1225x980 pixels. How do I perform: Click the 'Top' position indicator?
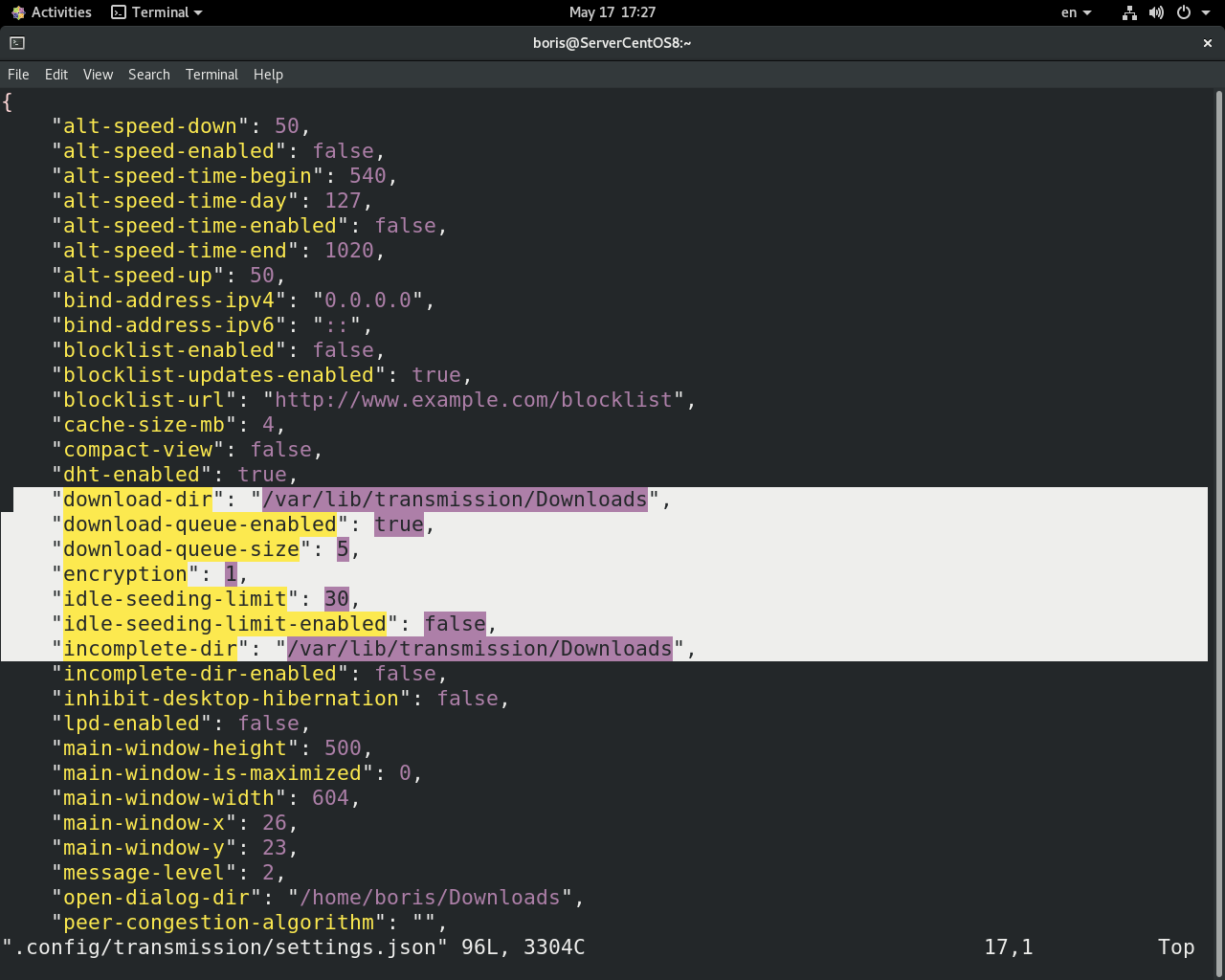[1176, 947]
